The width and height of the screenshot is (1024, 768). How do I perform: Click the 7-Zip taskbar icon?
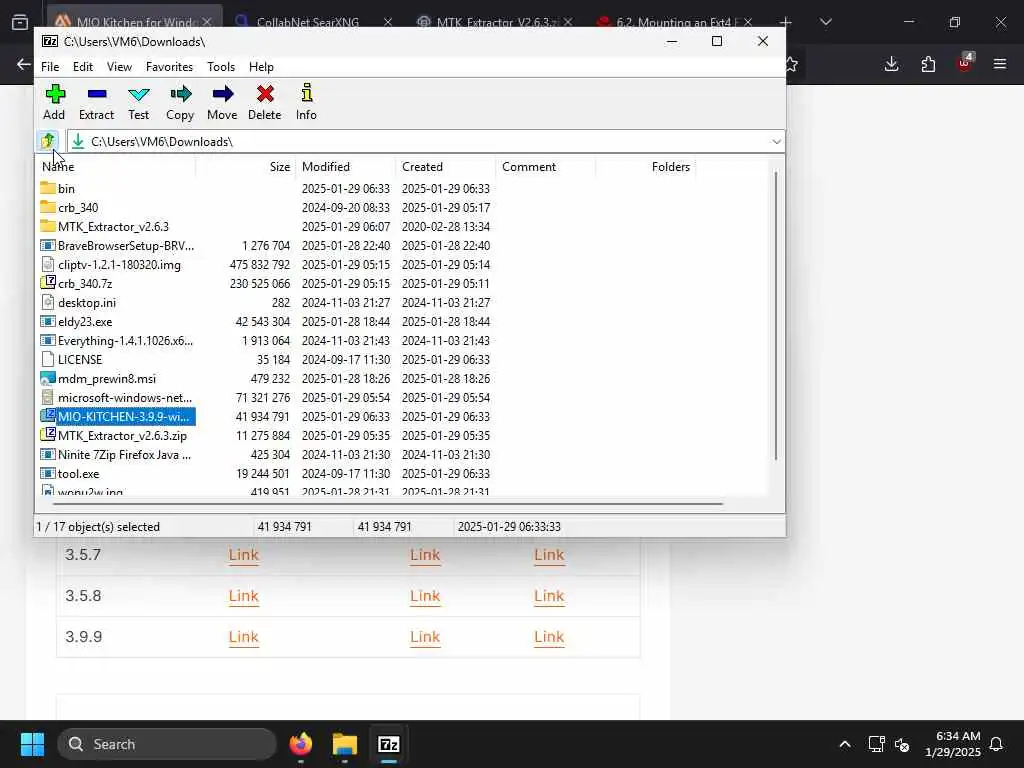click(389, 744)
